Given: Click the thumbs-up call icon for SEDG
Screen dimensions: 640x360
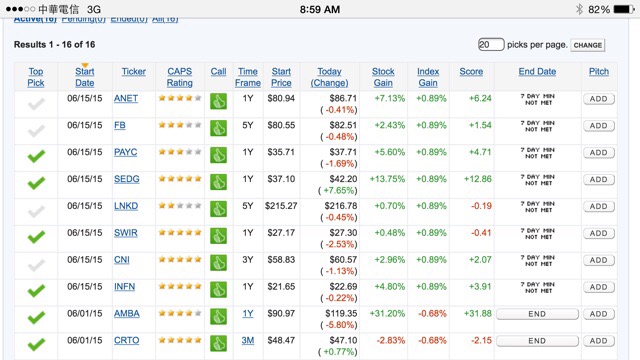Looking at the screenshot, I should (218, 182).
